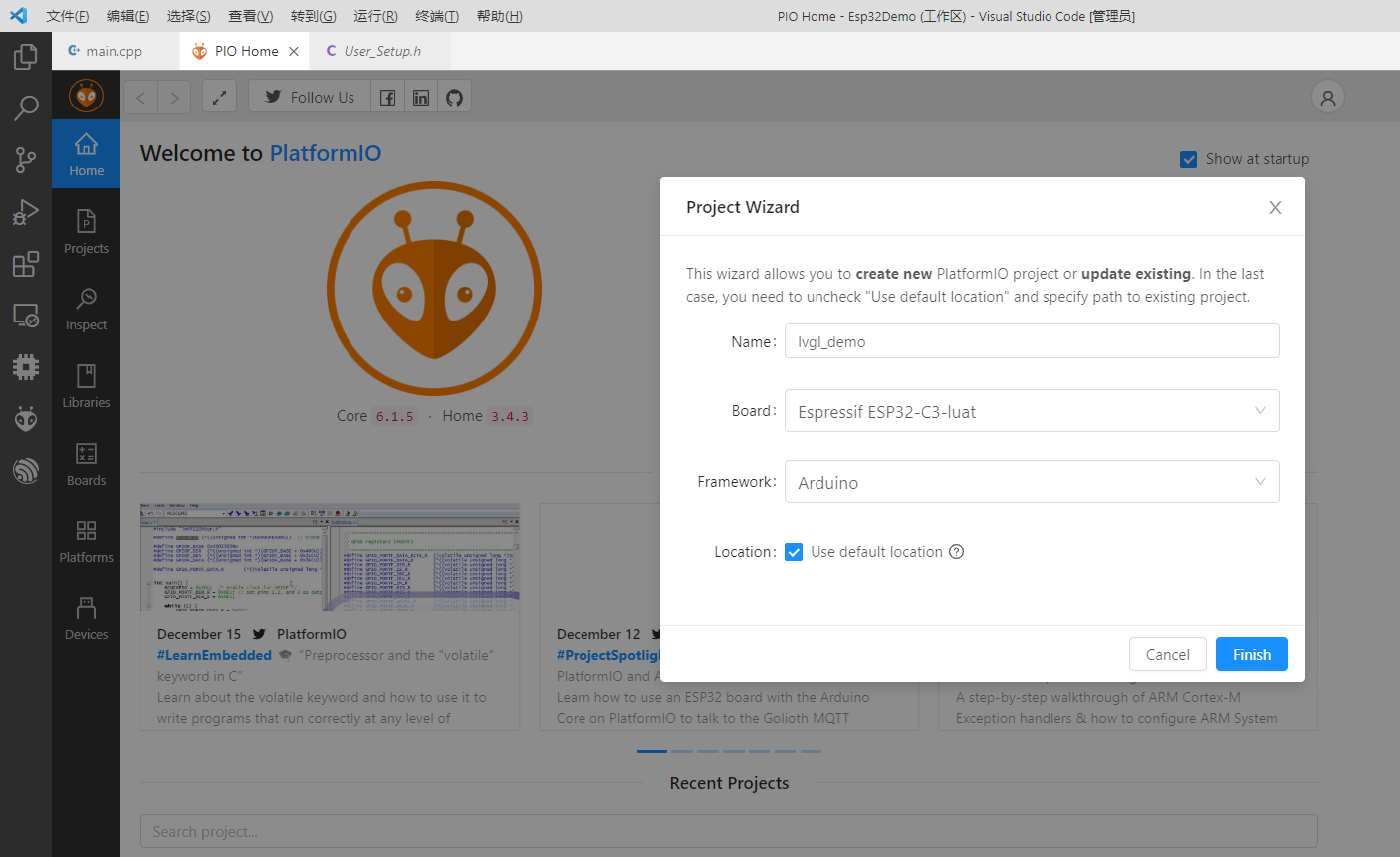Open Inspect in PIO sidebar
The image size is (1400, 857).
(x=87, y=309)
